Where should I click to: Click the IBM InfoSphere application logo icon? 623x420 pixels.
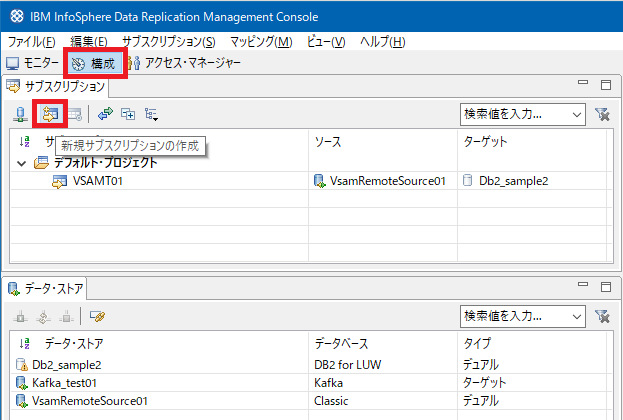(17, 16)
